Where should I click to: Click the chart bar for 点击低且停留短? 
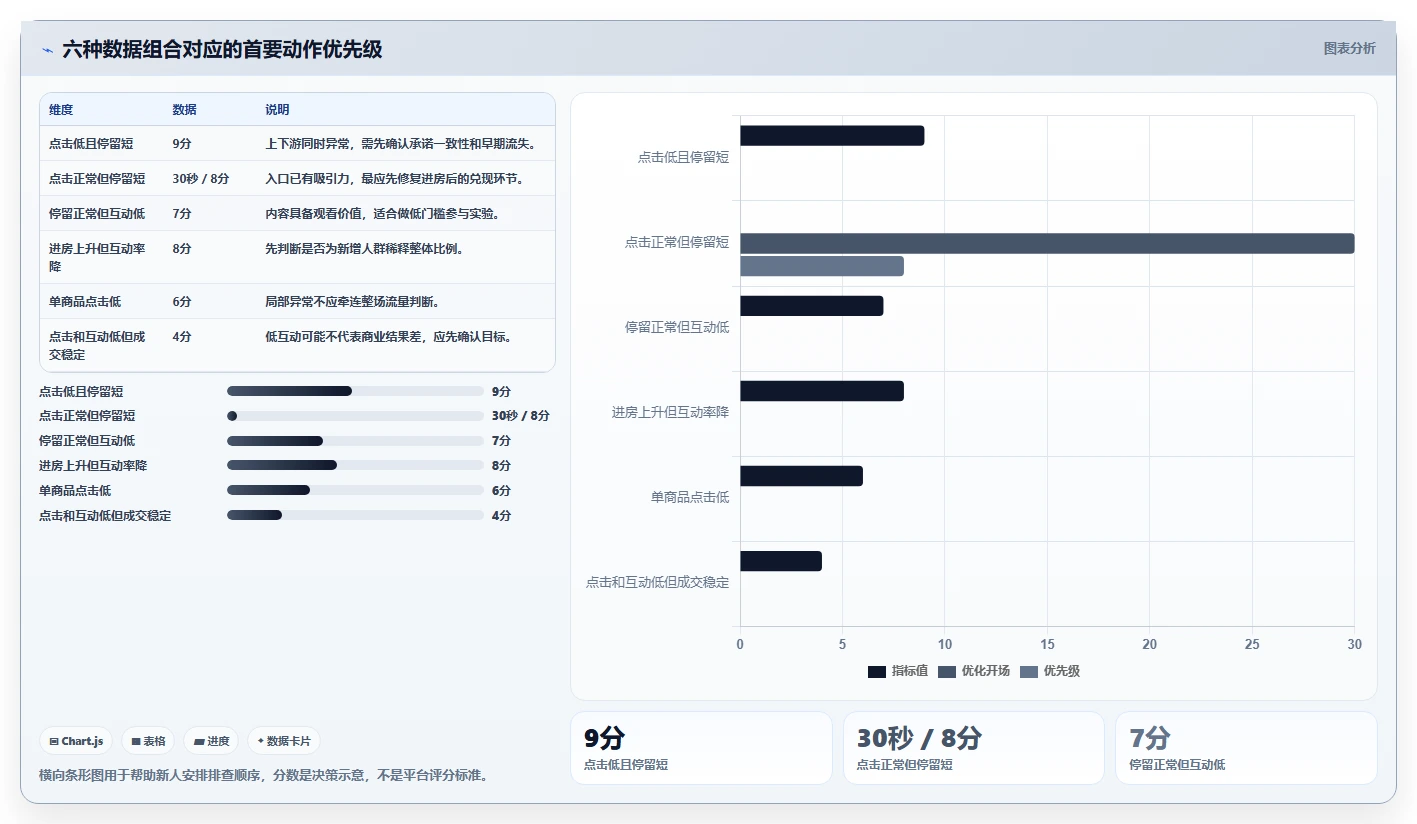click(832, 136)
